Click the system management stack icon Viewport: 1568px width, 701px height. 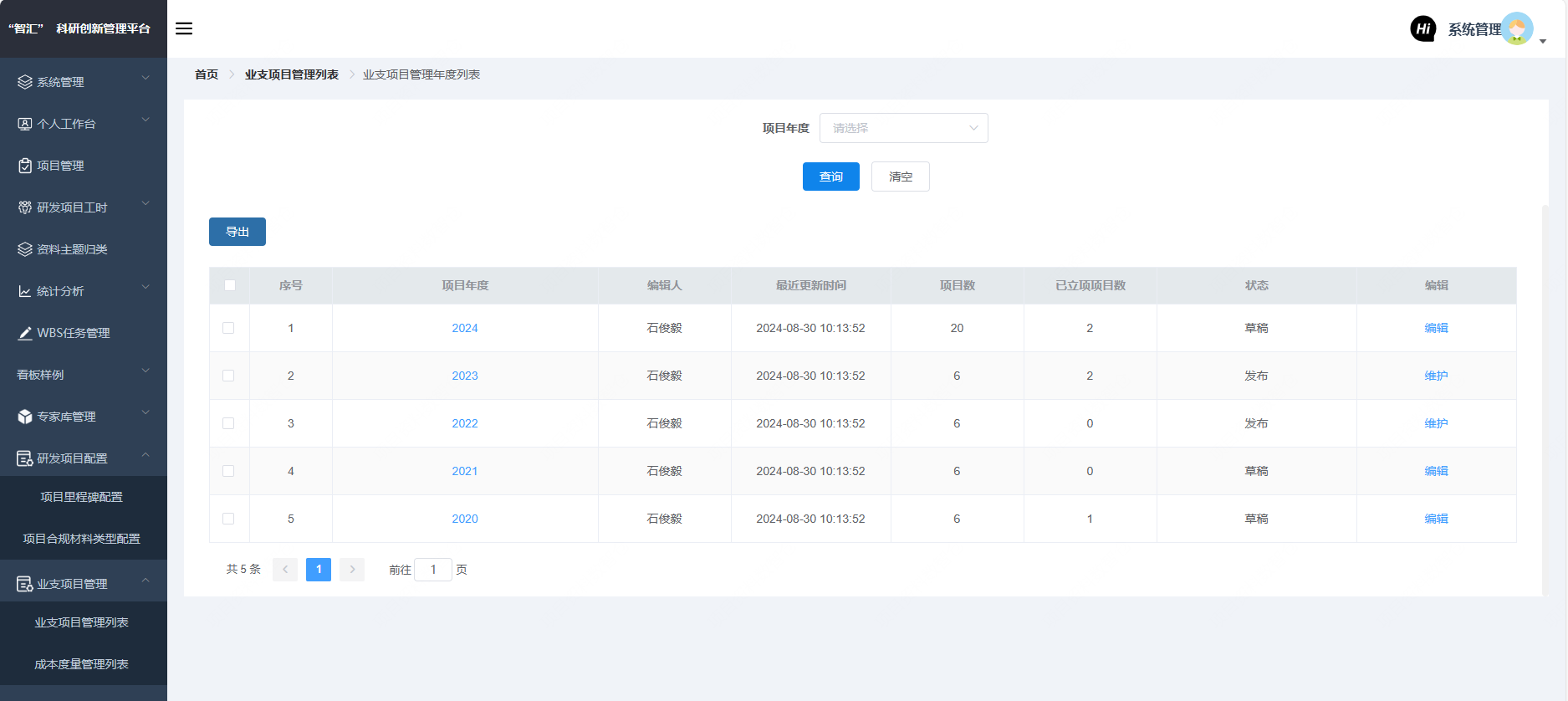25,82
